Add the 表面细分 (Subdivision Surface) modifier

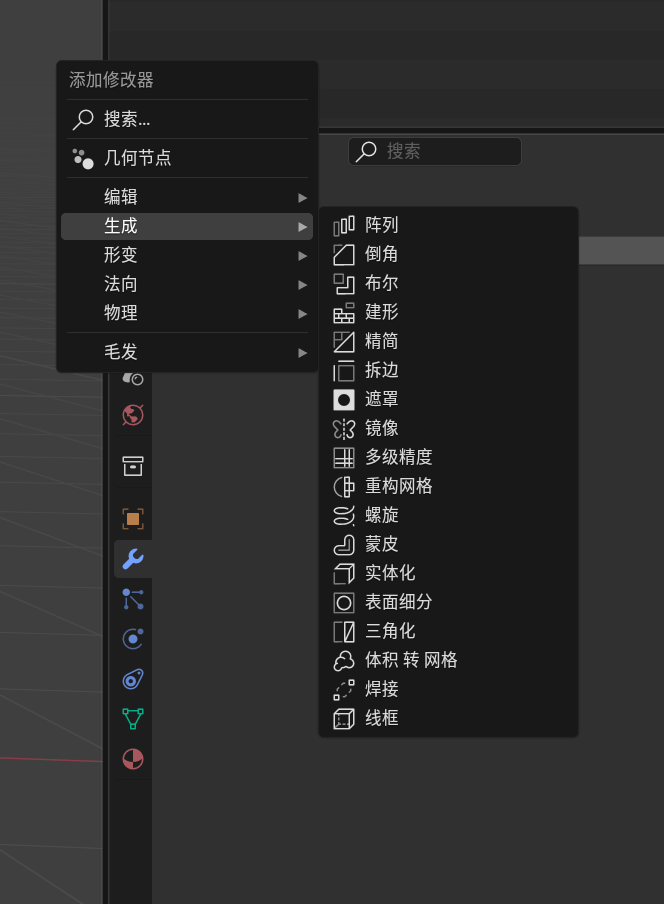448,602
